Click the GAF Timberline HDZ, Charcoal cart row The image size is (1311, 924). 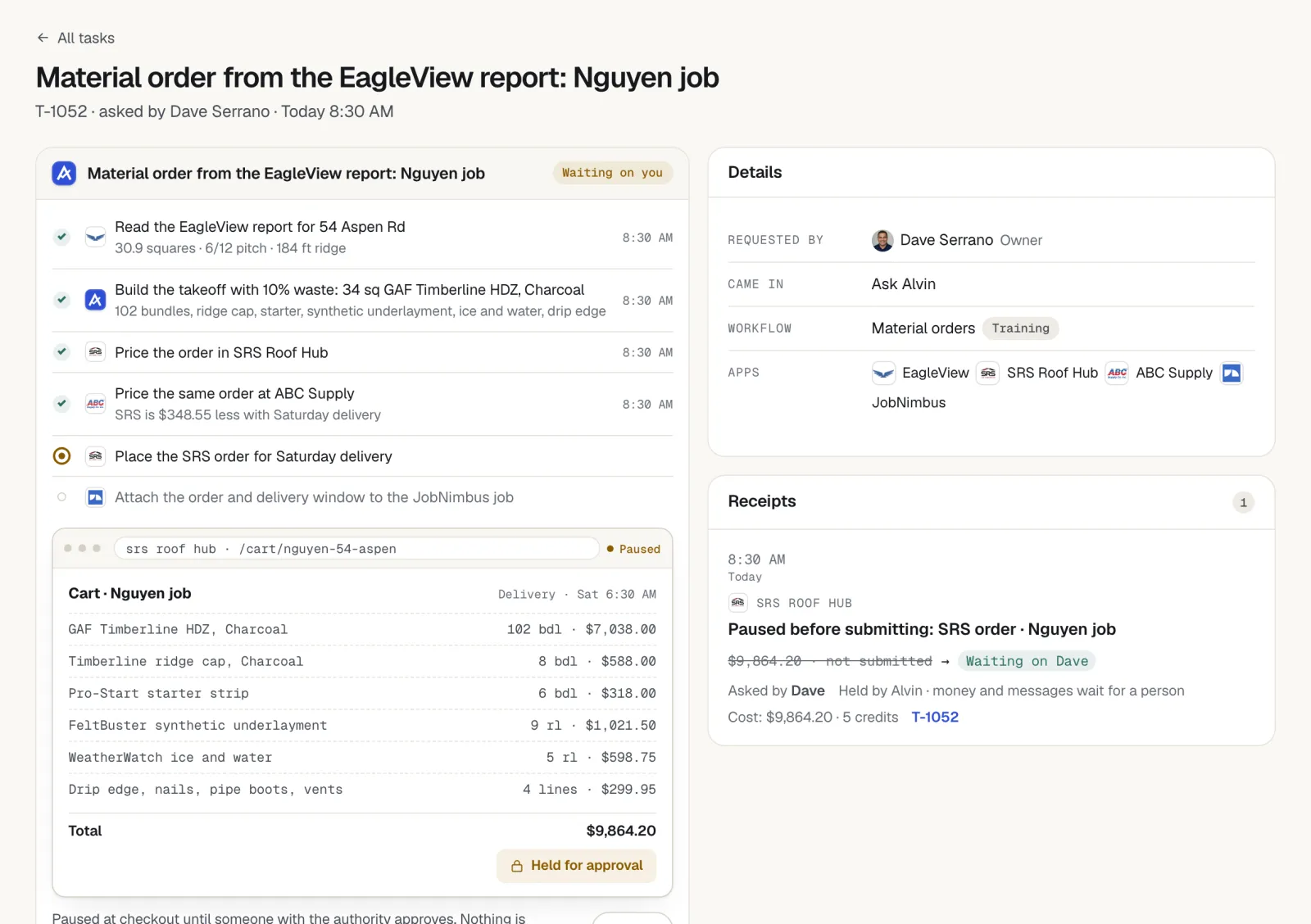point(362,629)
